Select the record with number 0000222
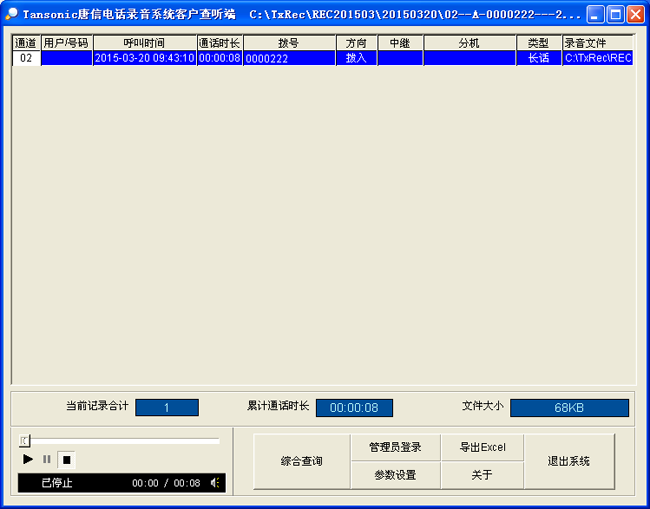This screenshot has width=650, height=509. [x=288, y=58]
